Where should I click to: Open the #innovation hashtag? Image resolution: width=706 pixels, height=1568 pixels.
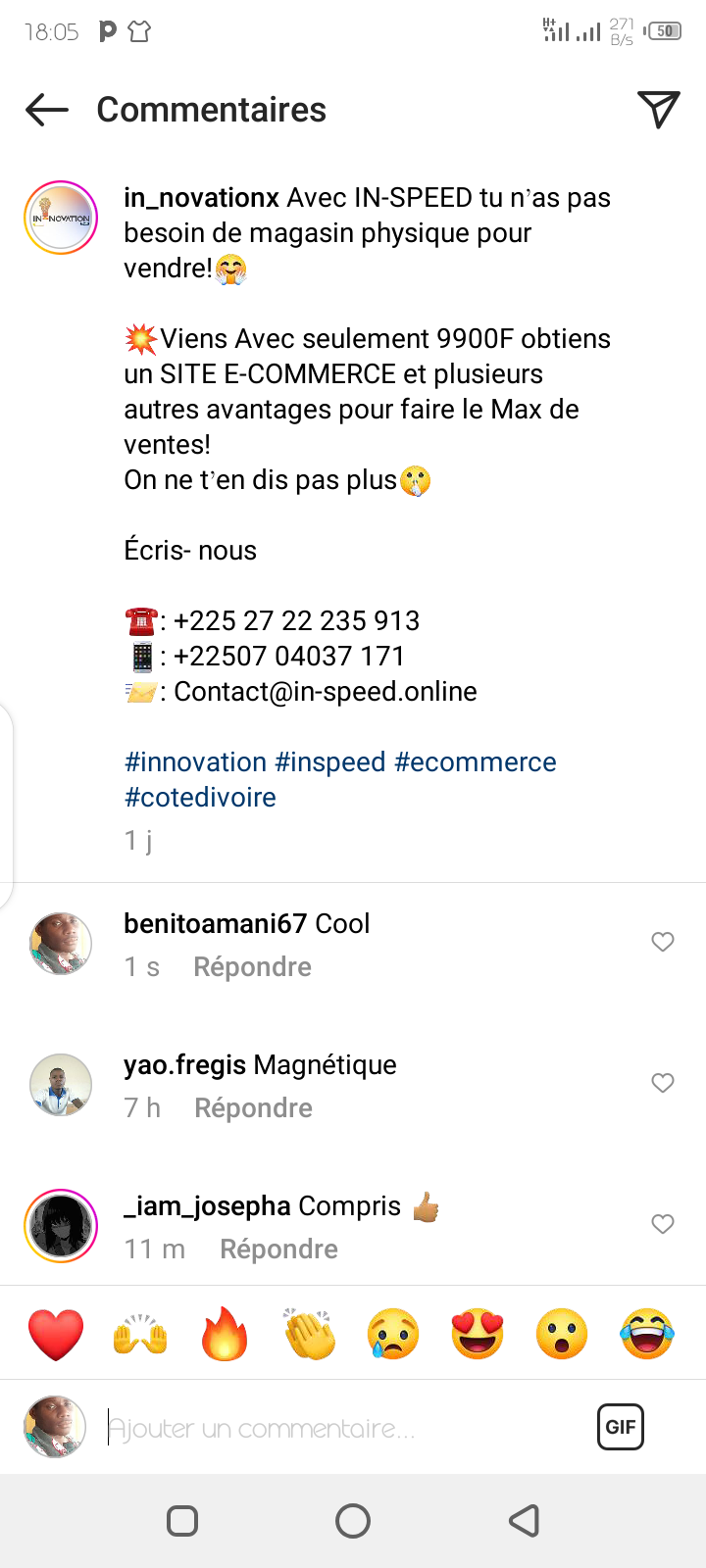[195, 762]
